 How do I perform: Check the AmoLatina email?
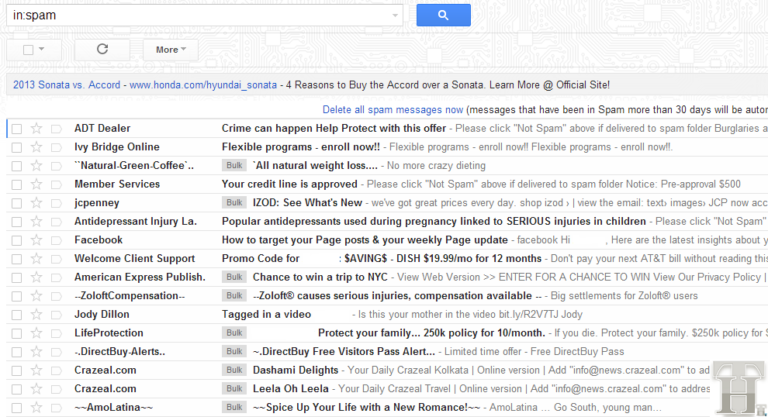click(17, 408)
